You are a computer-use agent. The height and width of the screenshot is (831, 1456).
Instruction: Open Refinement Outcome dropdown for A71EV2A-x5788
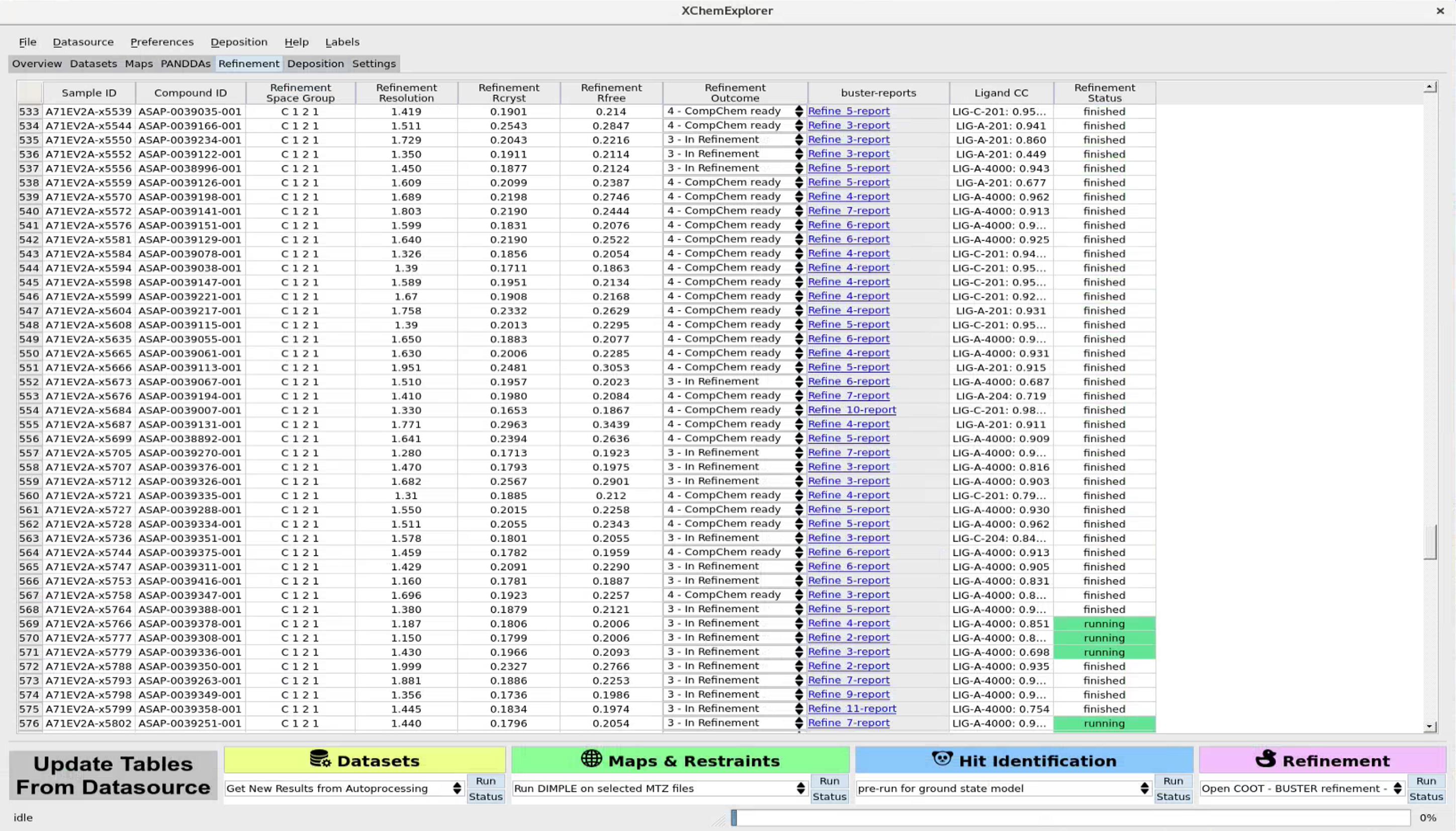735,666
